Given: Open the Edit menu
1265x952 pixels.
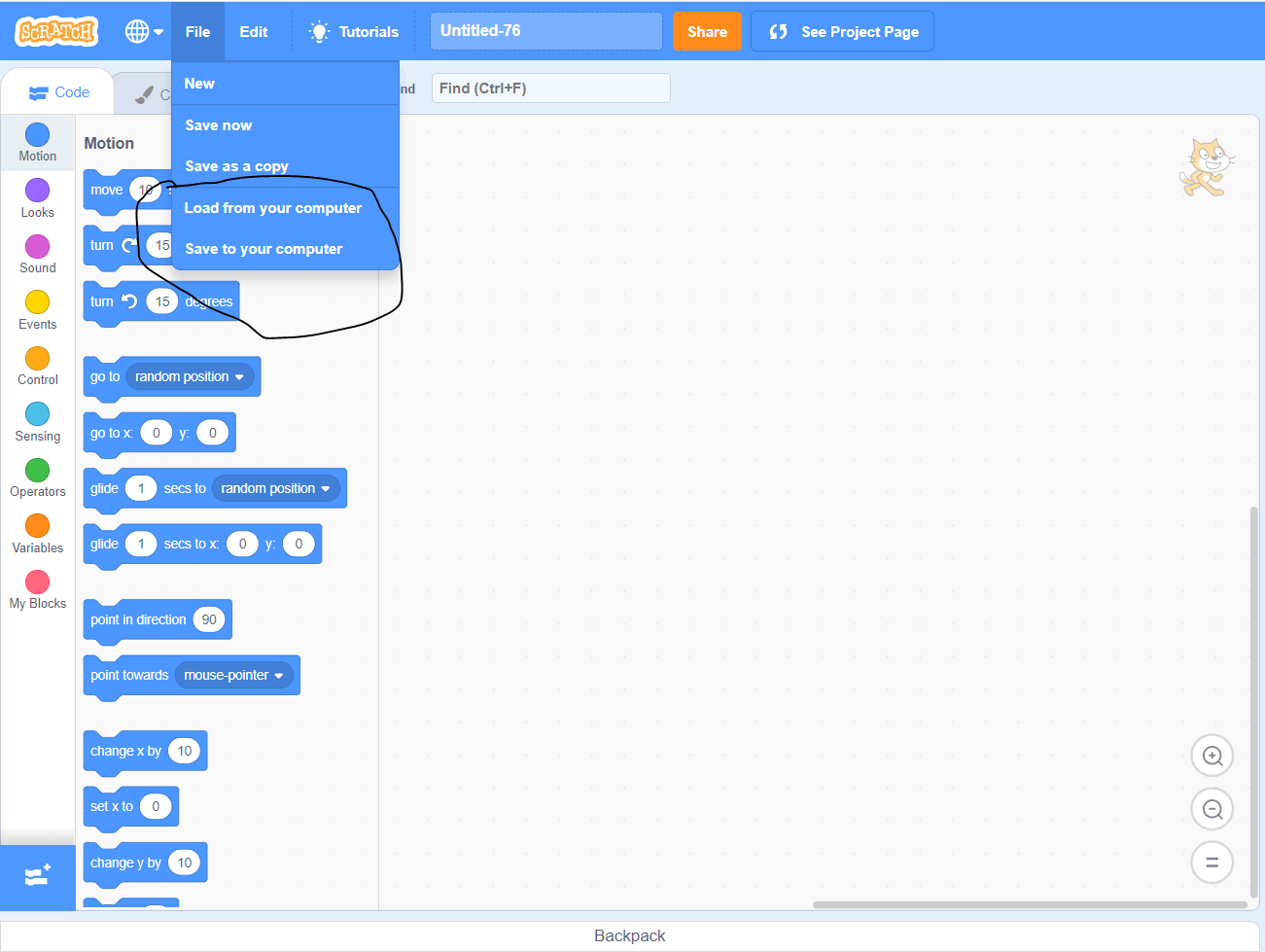Looking at the screenshot, I should tap(254, 31).
